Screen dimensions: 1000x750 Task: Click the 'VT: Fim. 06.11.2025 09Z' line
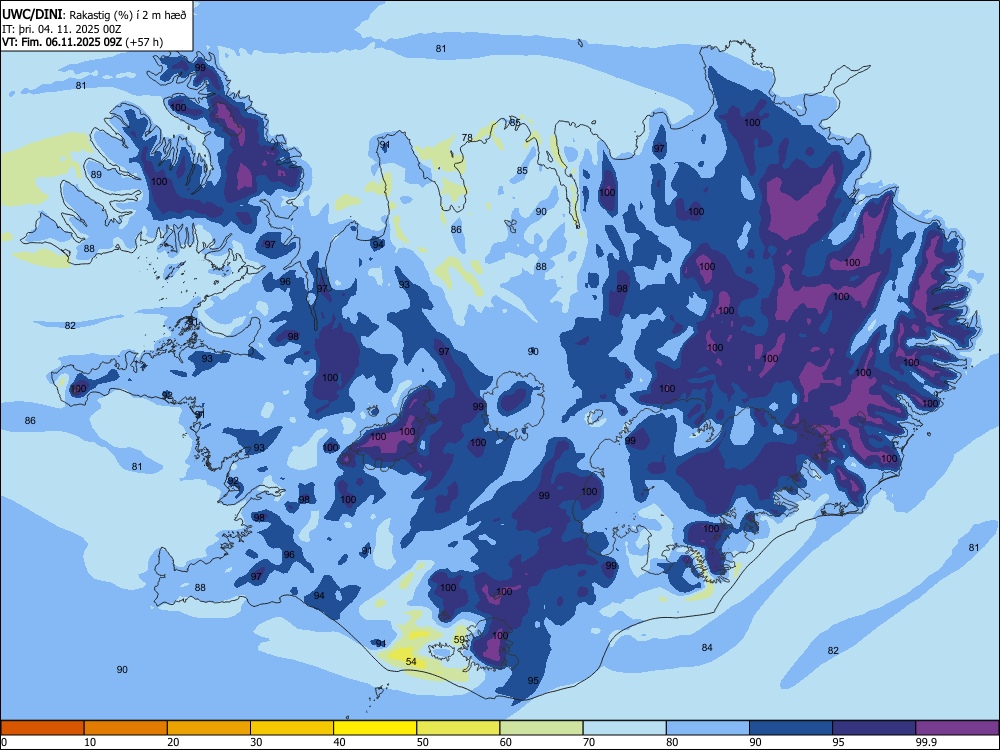62,42
